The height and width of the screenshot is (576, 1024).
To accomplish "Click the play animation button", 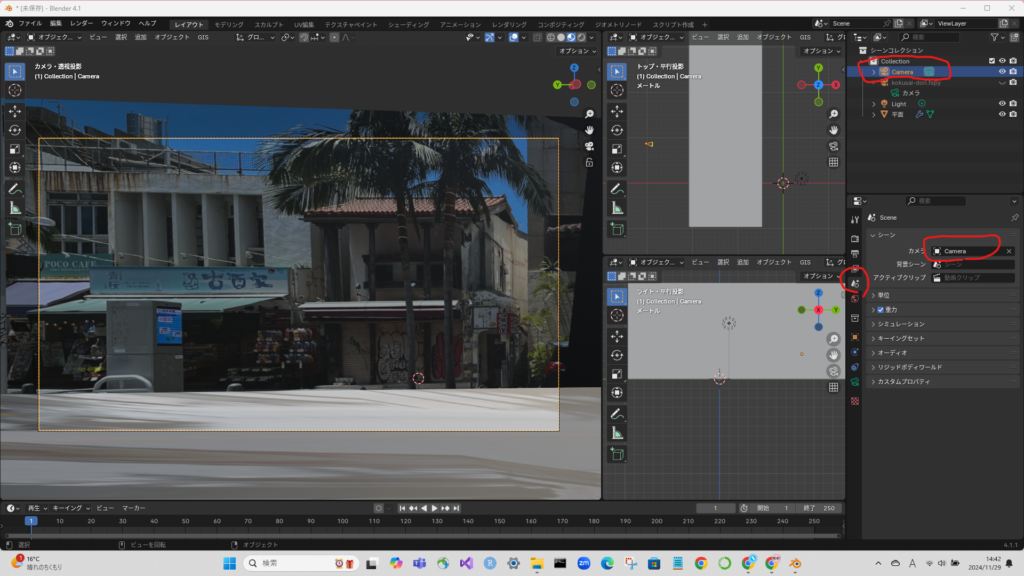I will pyautogui.click(x=433, y=508).
